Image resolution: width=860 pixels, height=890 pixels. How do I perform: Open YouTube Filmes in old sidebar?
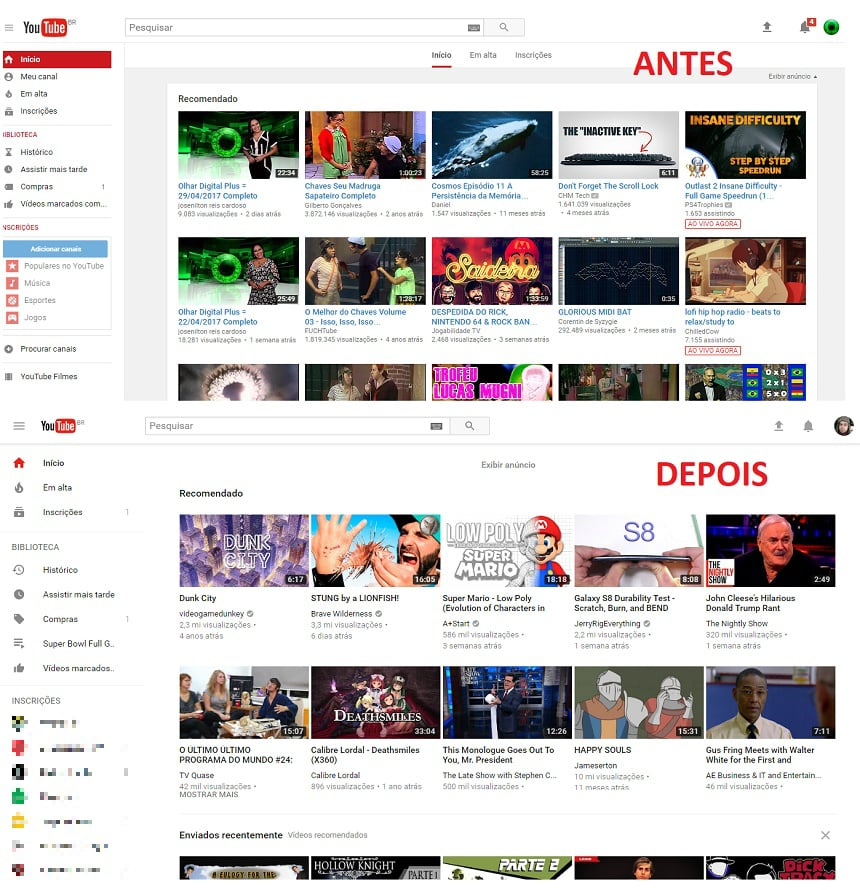pos(49,376)
